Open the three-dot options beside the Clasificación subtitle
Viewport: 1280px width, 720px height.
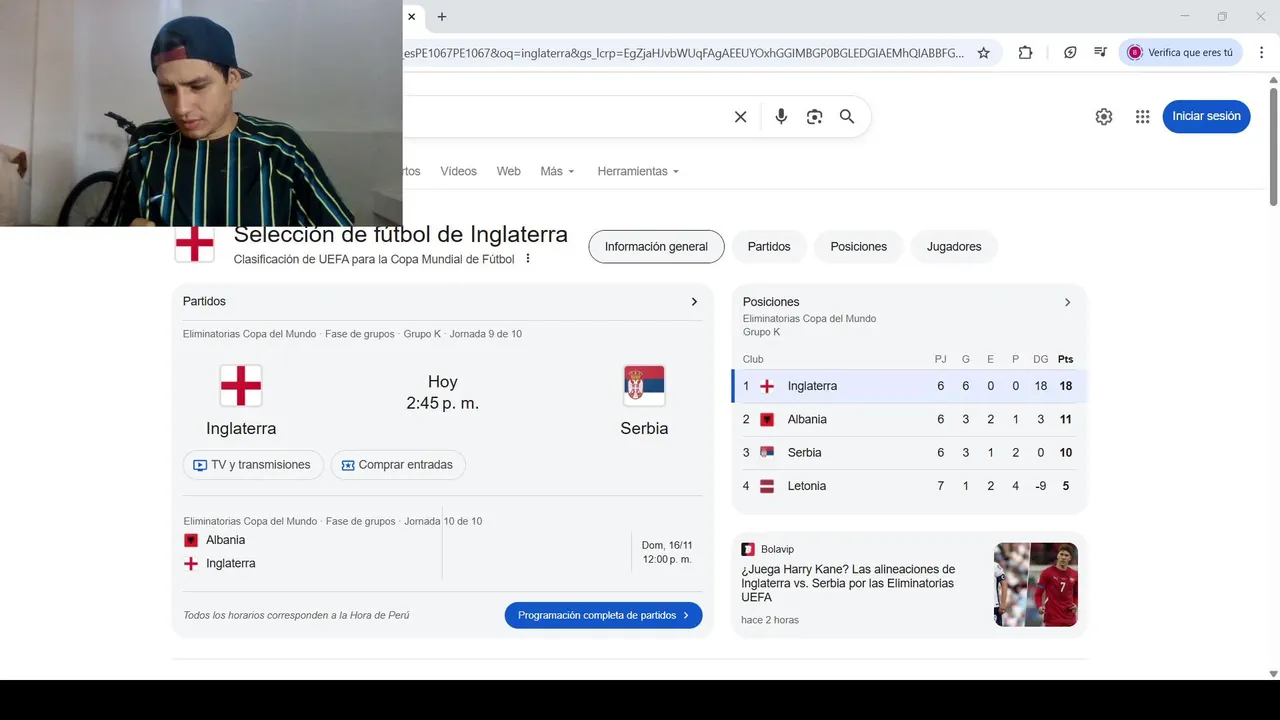point(528,259)
